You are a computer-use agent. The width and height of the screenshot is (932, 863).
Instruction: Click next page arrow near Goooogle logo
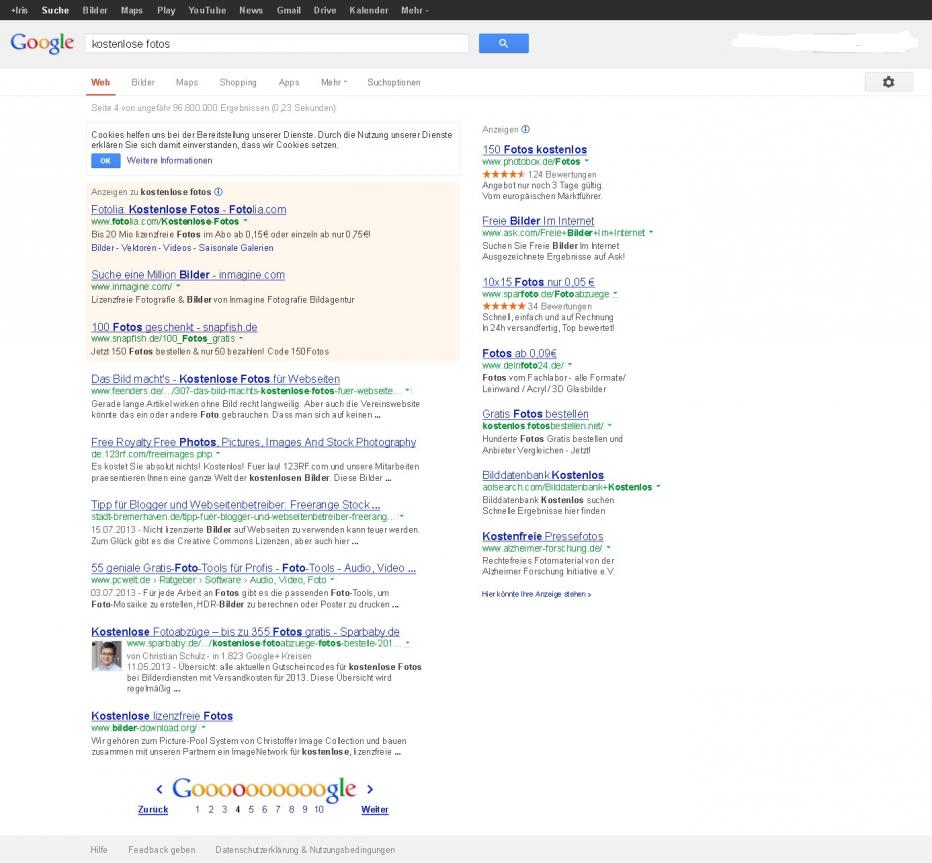click(370, 789)
